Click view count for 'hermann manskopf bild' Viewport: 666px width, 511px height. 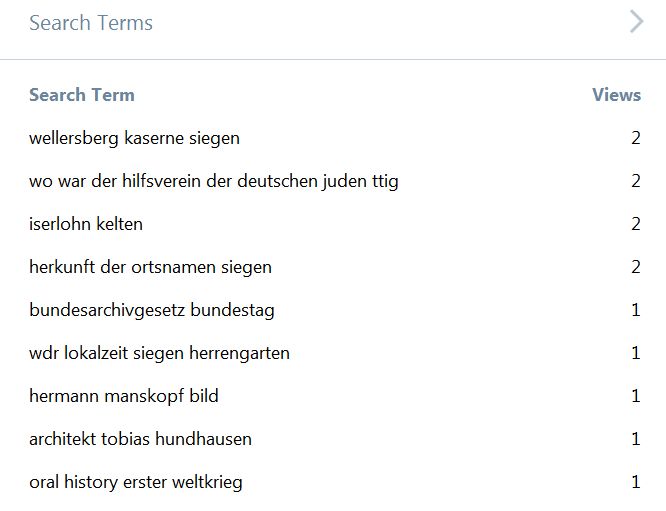click(x=636, y=396)
